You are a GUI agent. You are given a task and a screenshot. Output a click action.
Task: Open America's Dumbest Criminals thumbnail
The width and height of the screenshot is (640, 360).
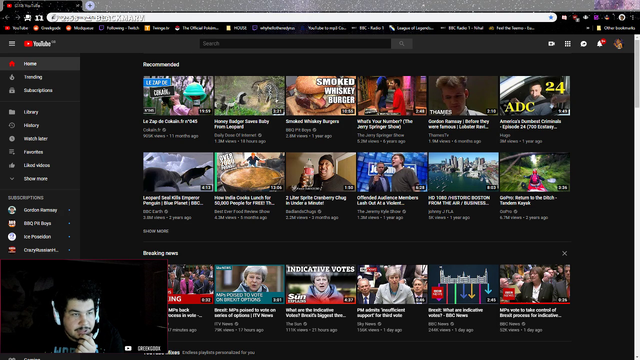(535, 96)
